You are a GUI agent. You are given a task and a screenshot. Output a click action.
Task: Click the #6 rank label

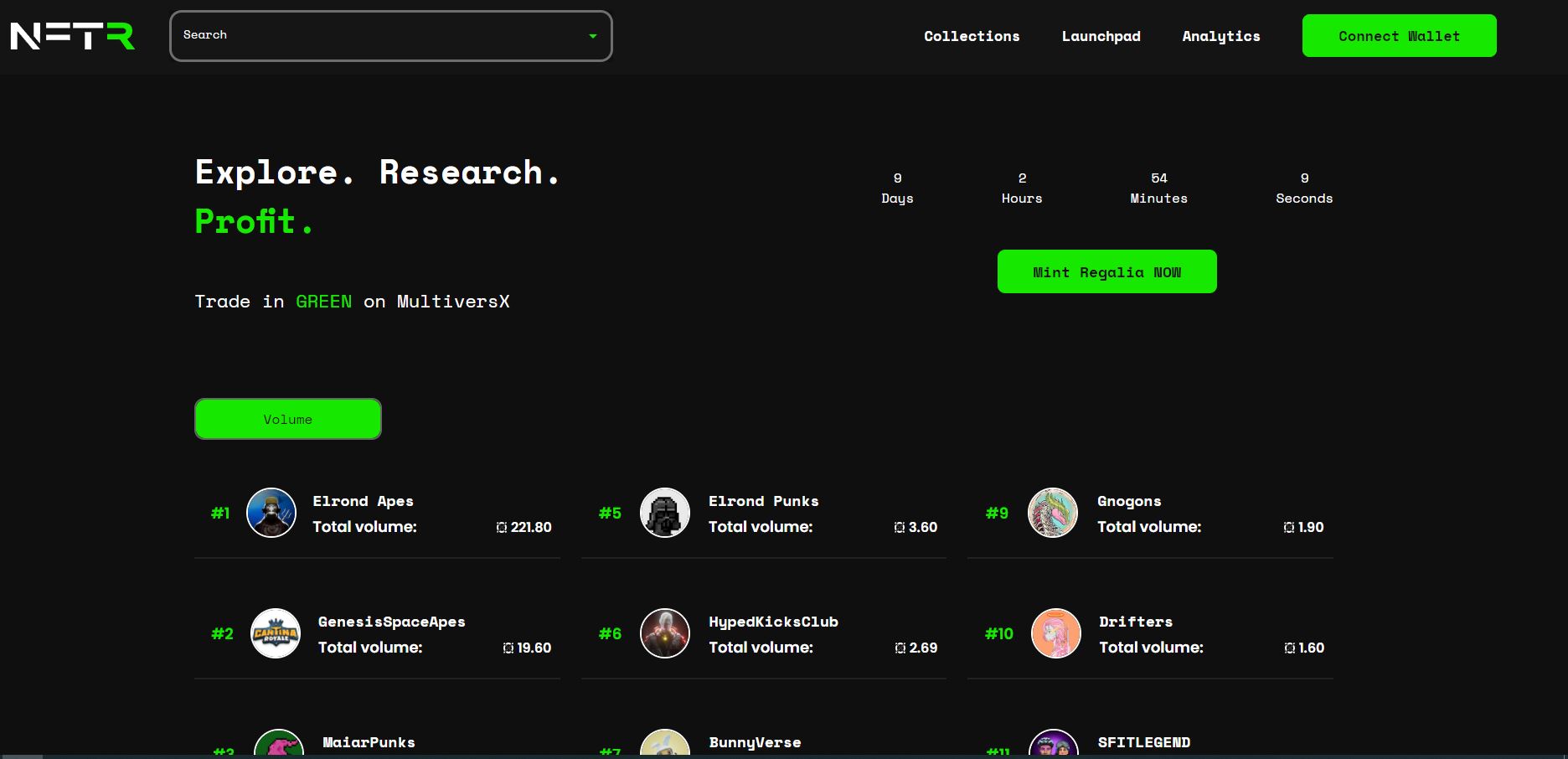click(x=611, y=633)
